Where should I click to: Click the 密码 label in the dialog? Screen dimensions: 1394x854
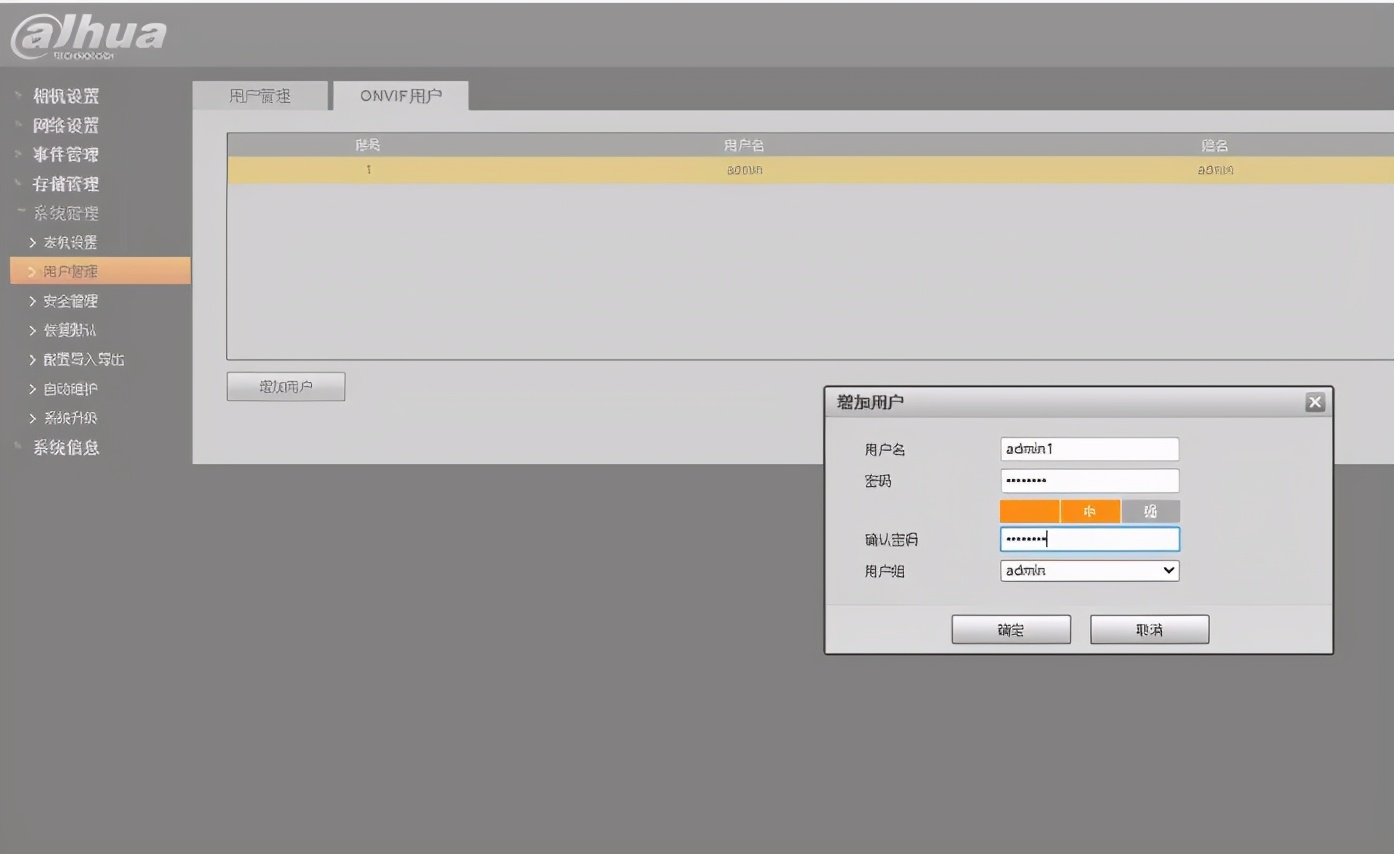pos(878,481)
